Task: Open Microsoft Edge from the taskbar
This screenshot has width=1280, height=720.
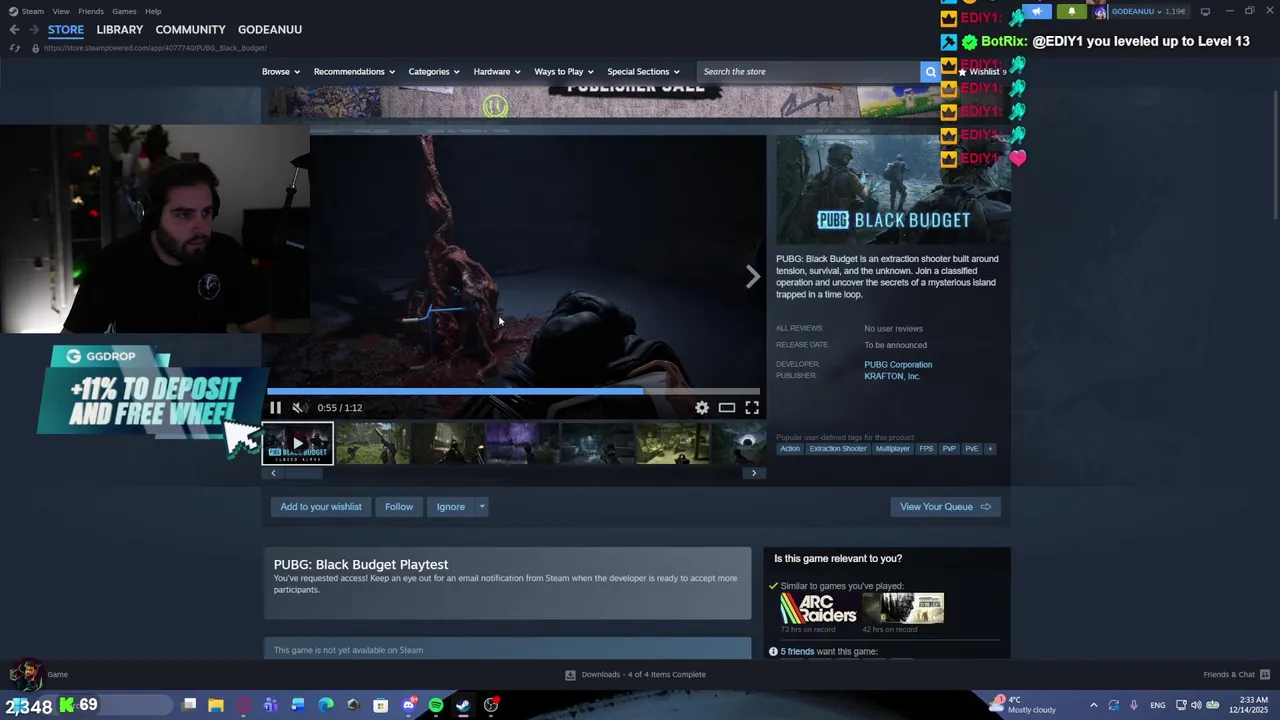Action: coord(326,705)
